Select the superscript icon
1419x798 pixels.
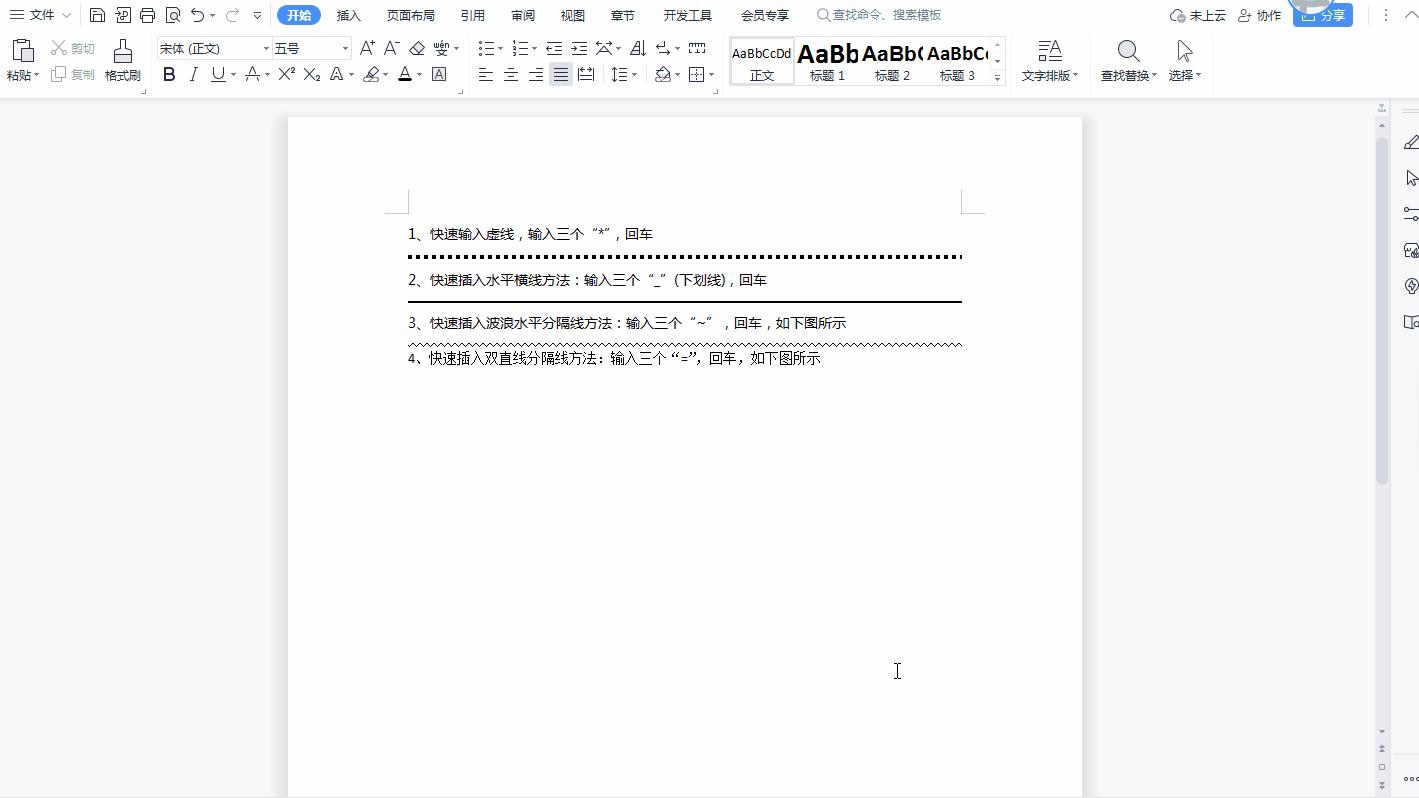point(286,74)
